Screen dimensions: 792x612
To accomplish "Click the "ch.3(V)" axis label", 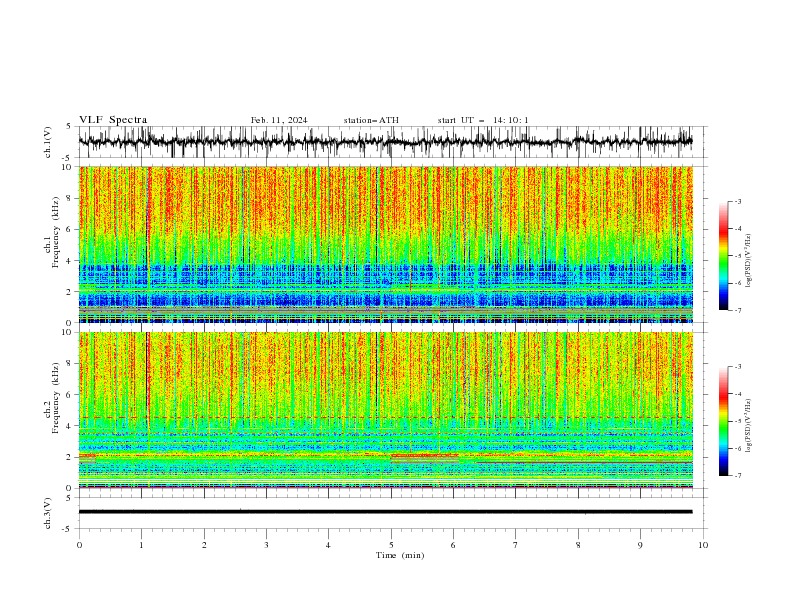I will pyautogui.click(x=48, y=513).
